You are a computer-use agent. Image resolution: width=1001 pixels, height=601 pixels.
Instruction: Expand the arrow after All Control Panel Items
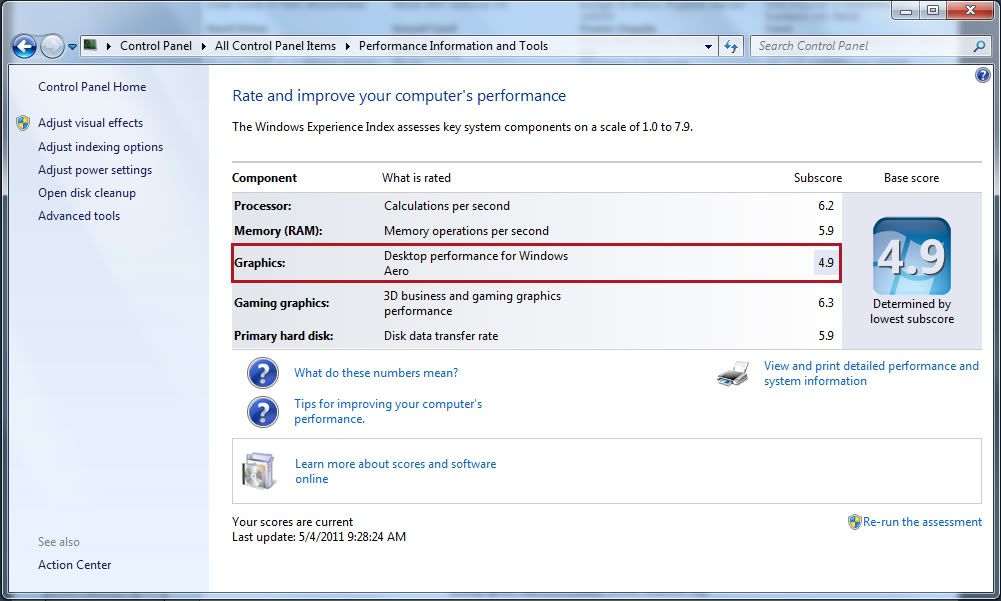coord(348,46)
